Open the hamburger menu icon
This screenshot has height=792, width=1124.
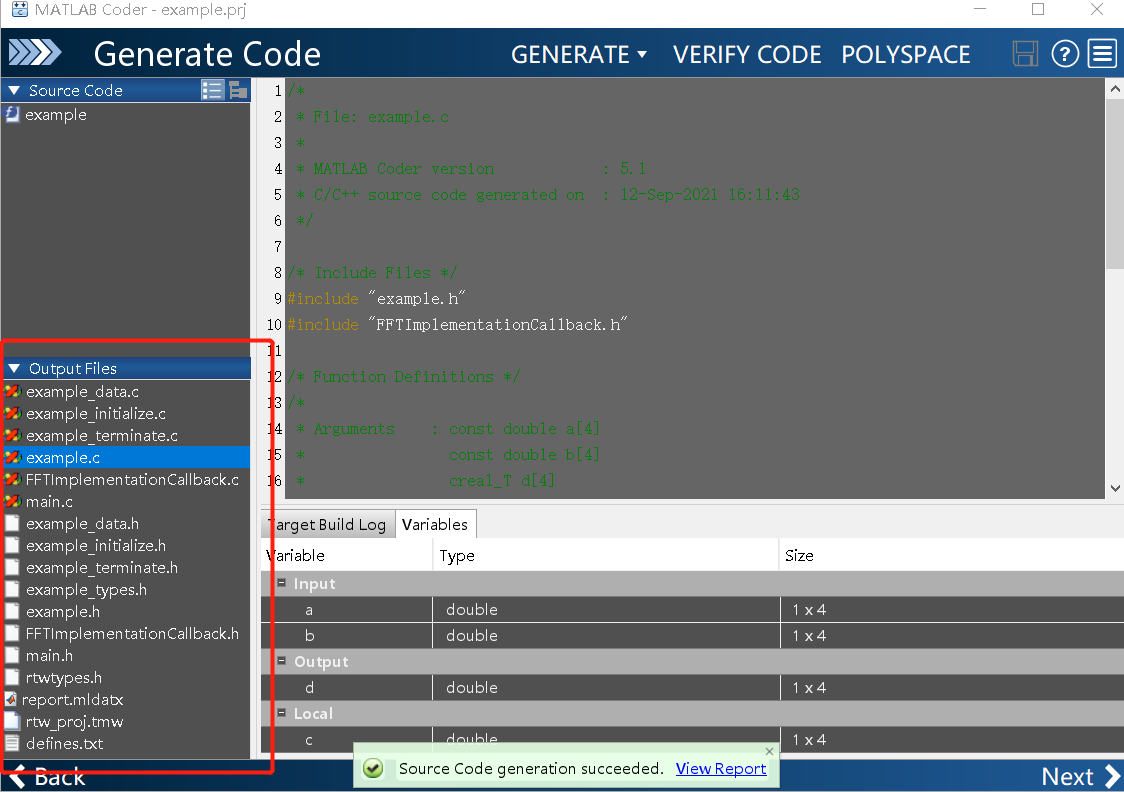point(1102,54)
